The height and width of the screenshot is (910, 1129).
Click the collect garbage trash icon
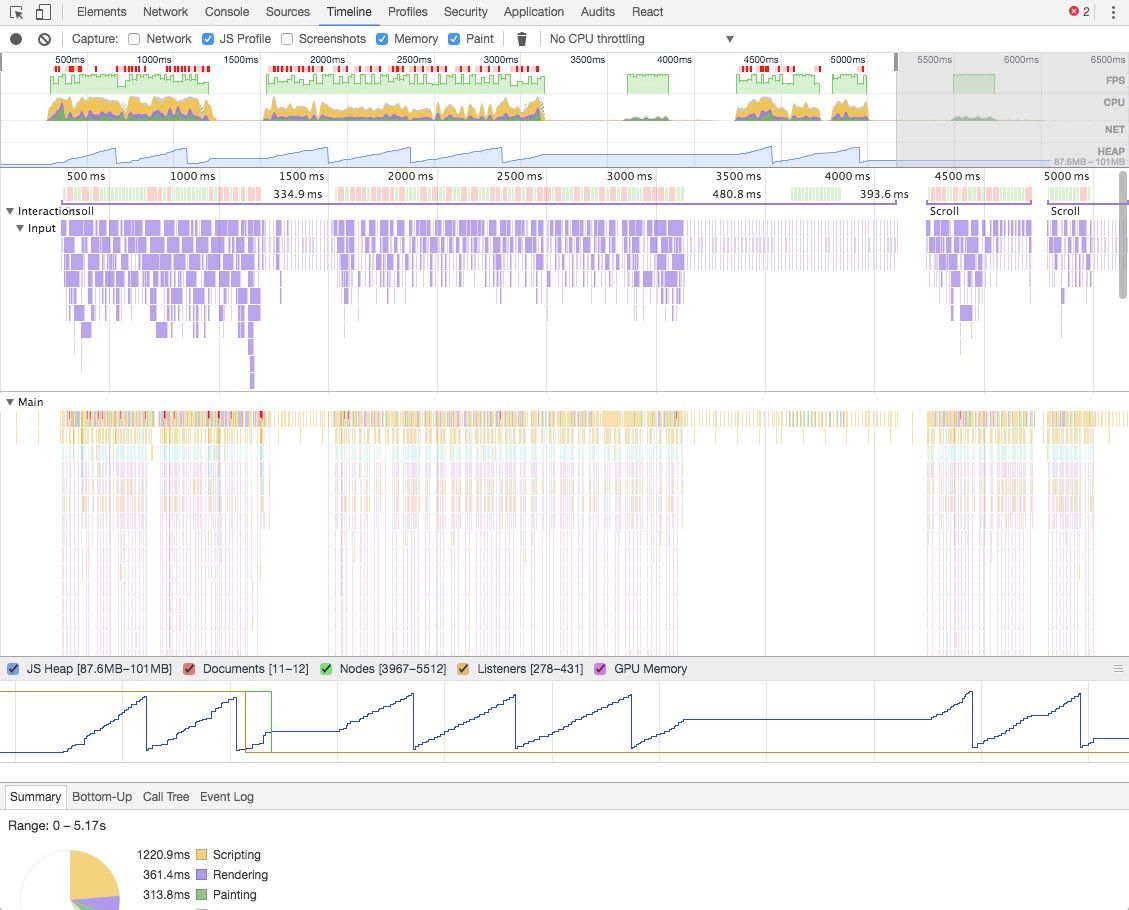point(521,39)
